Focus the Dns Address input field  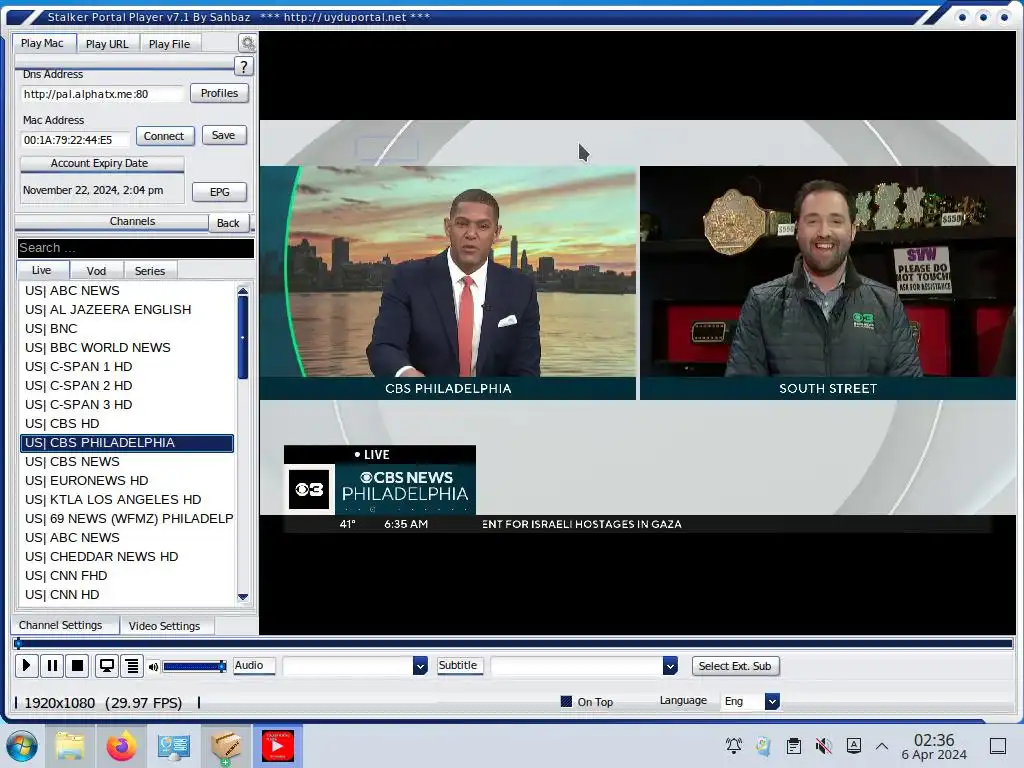point(102,94)
